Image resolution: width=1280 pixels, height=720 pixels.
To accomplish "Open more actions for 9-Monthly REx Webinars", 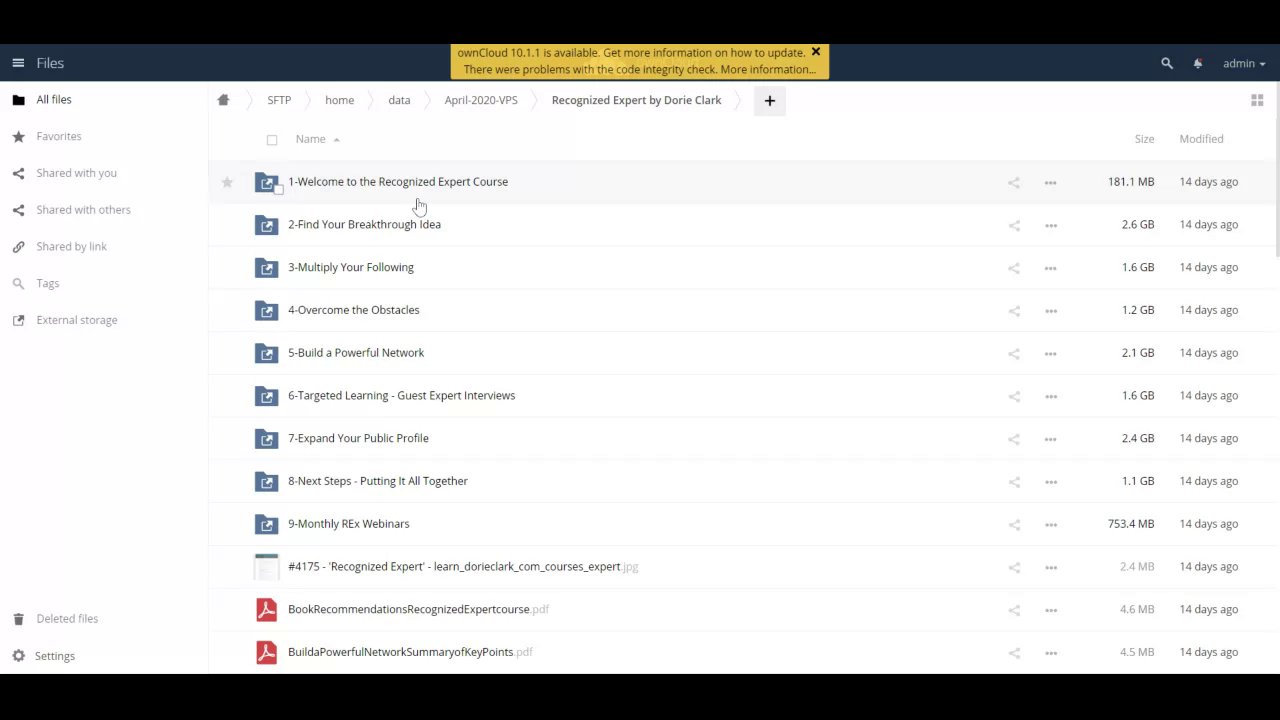I will click(1050, 524).
